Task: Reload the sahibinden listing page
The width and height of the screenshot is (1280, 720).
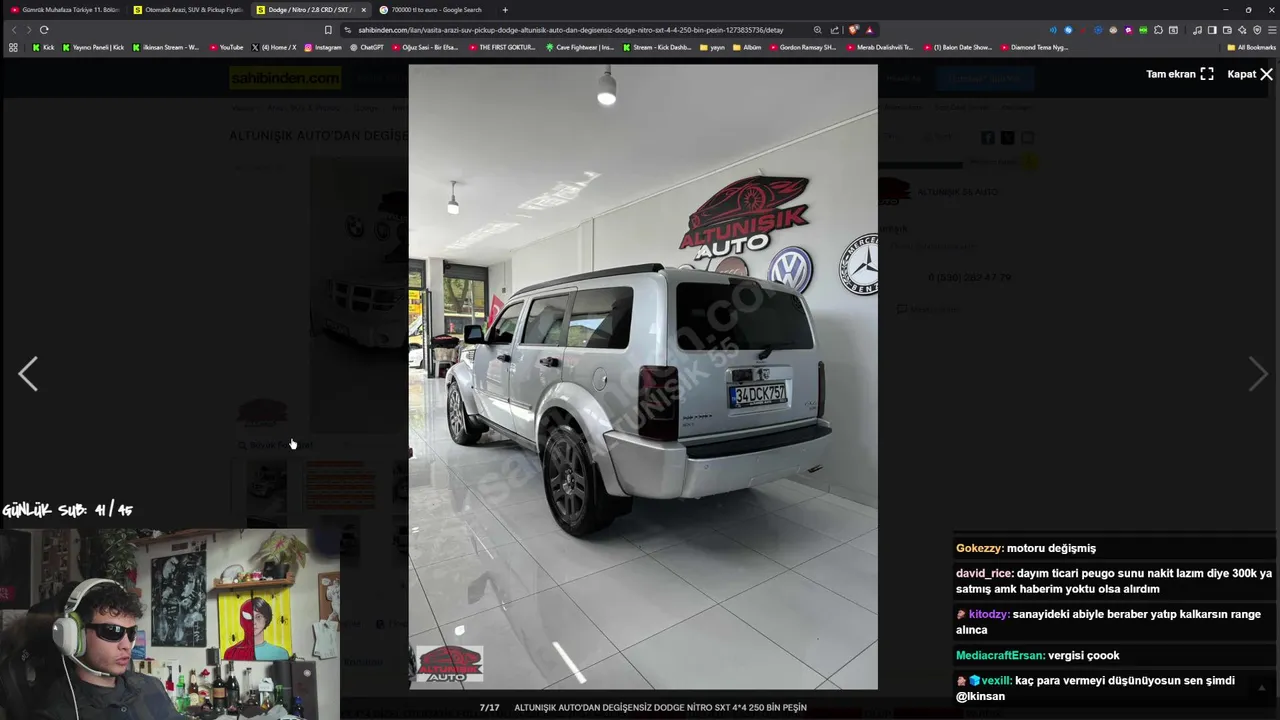Action: [x=44, y=30]
